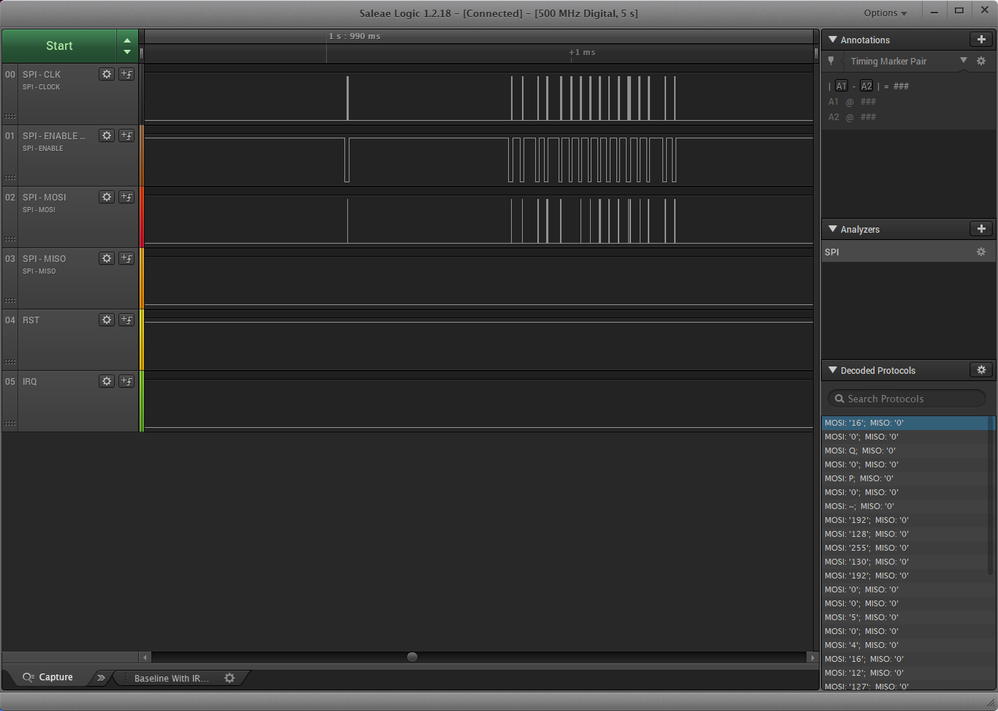Set trigger edge on SPI - MISO channel
This screenshot has height=711, width=998.
(127, 258)
